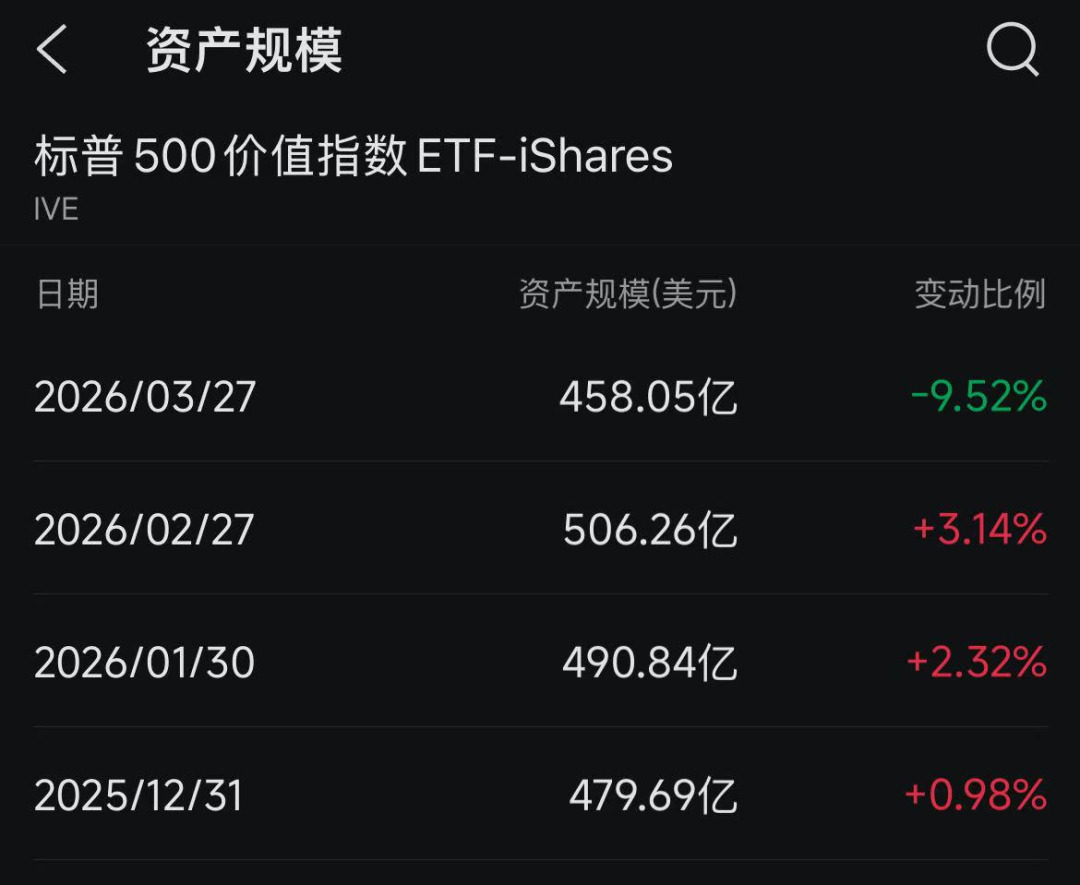This screenshot has height=885, width=1080.
Task: Tap the 506.26亿 asset value
Action: pyautogui.click(x=650, y=529)
